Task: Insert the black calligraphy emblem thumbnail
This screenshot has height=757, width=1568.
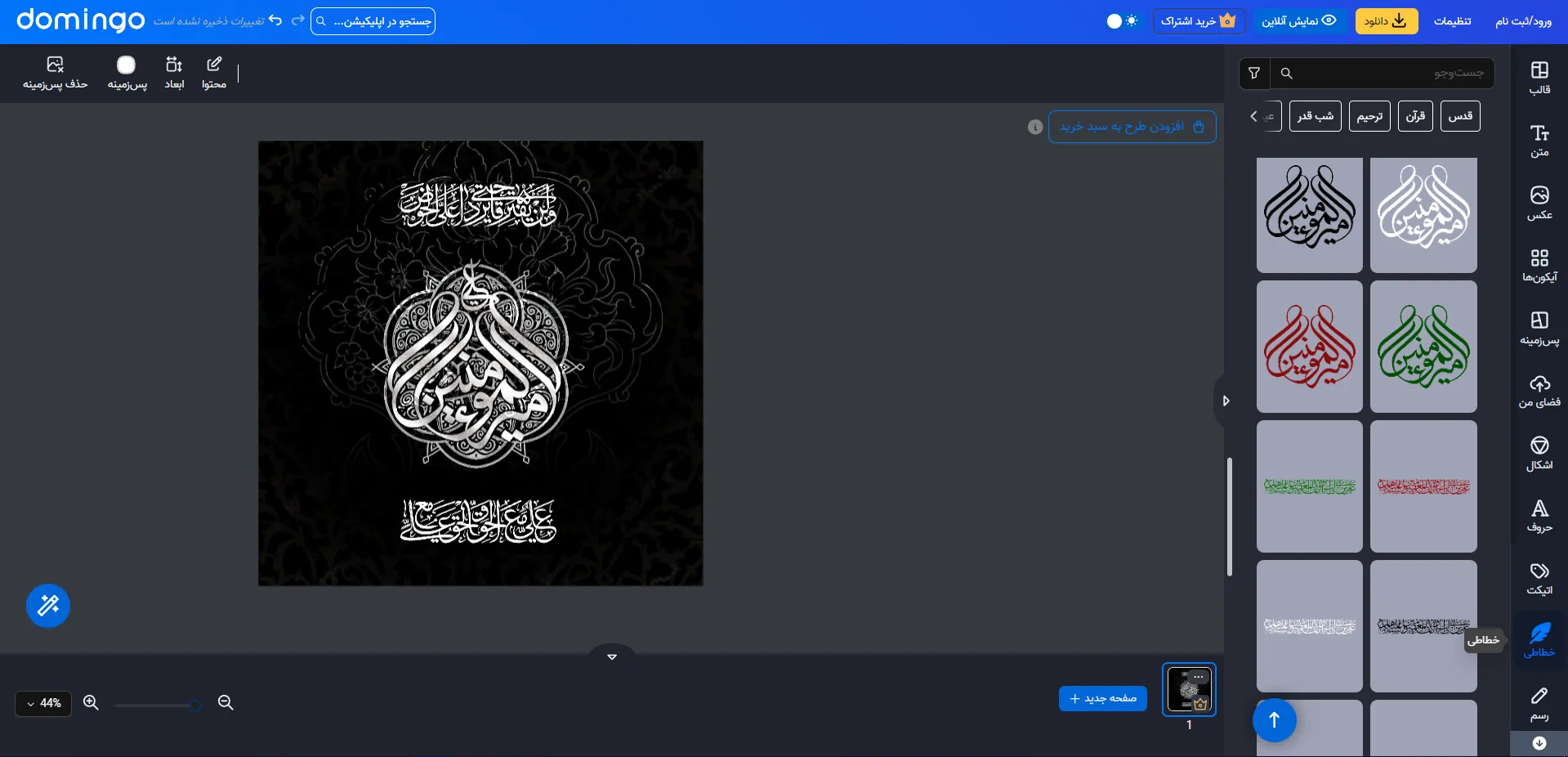Action: (1310, 215)
